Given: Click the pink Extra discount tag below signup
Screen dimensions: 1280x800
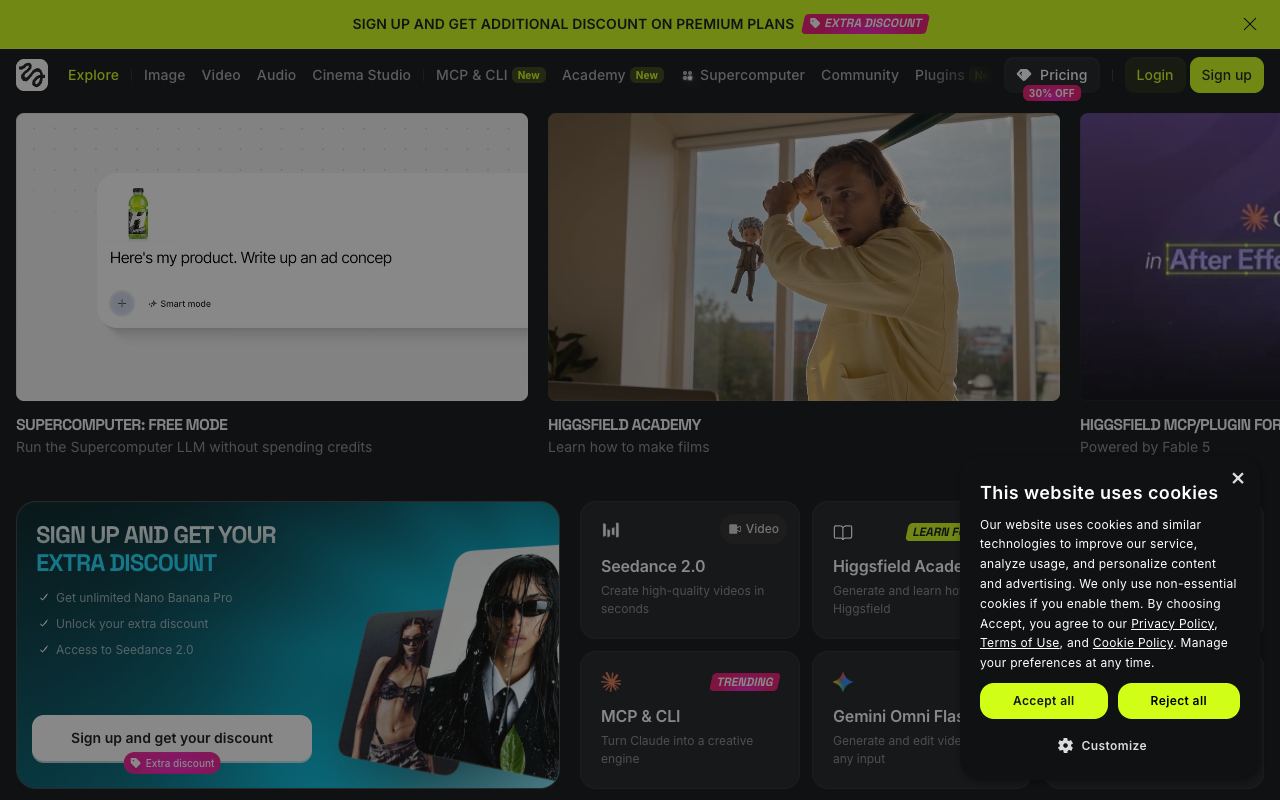Looking at the screenshot, I should 172,763.
